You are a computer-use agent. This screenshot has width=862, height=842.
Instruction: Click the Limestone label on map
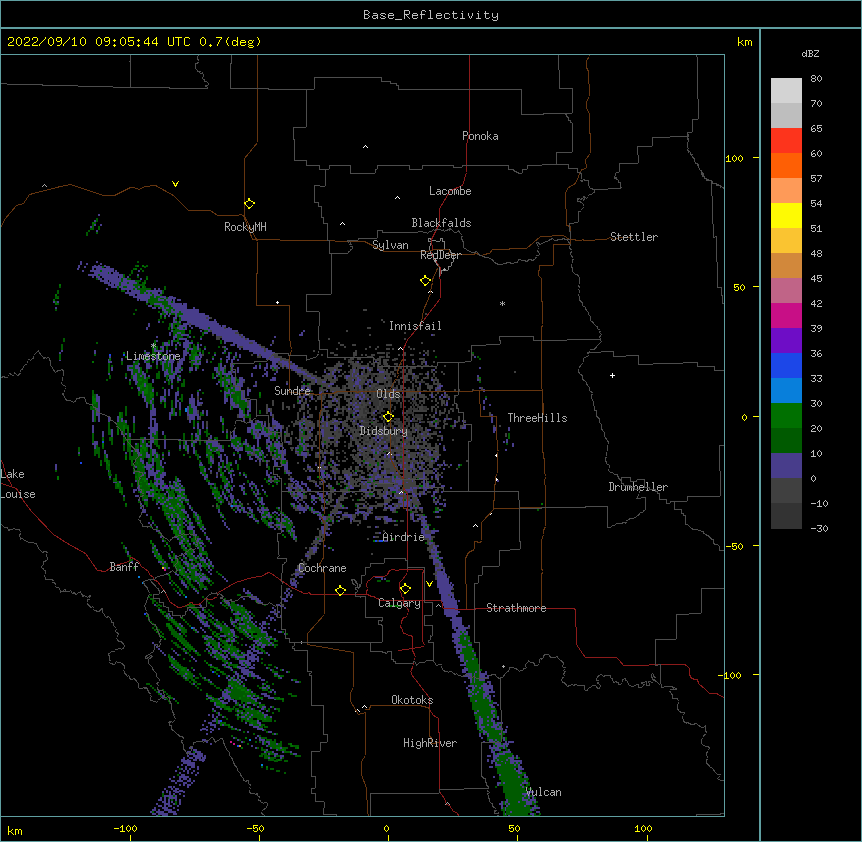(x=153, y=356)
